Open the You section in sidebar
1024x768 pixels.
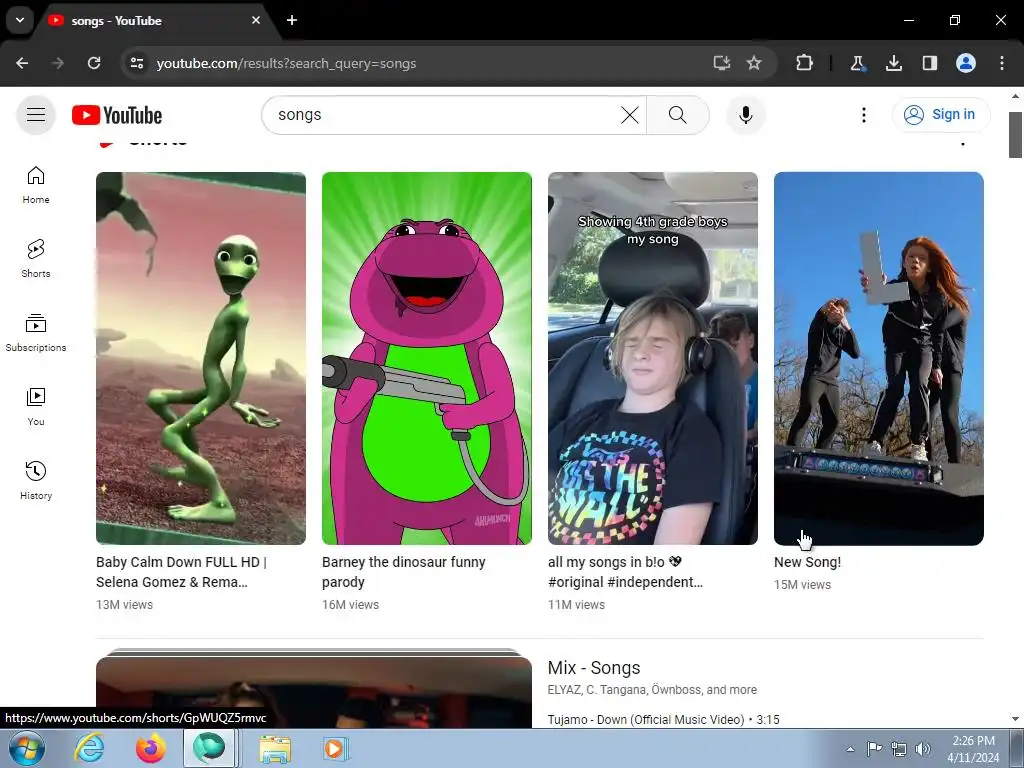(x=36, y=407)
